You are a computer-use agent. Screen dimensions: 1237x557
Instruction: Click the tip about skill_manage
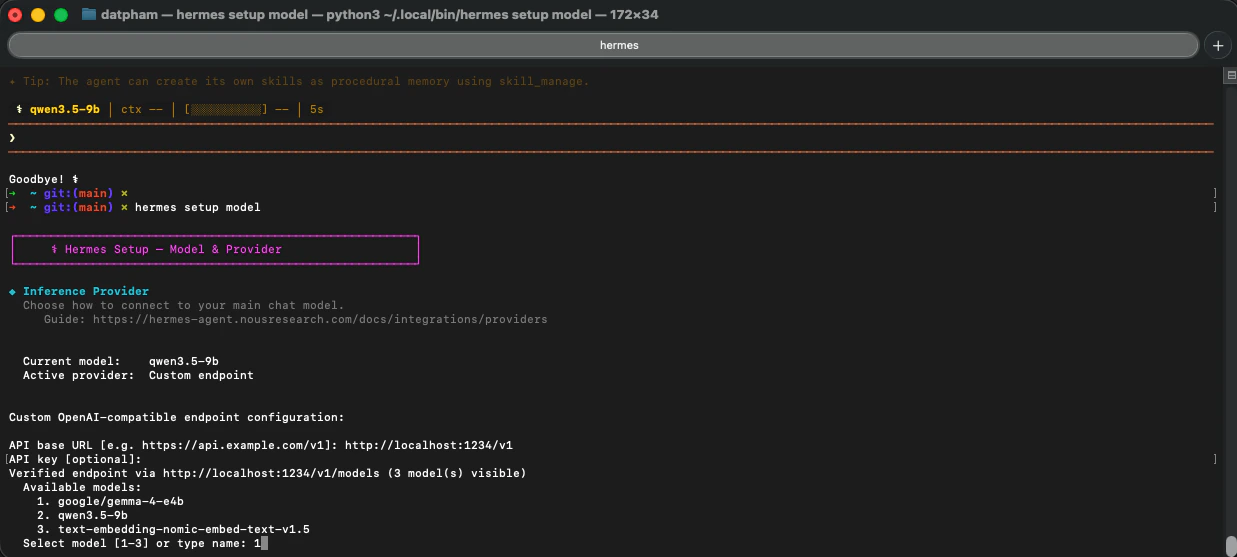299,81
